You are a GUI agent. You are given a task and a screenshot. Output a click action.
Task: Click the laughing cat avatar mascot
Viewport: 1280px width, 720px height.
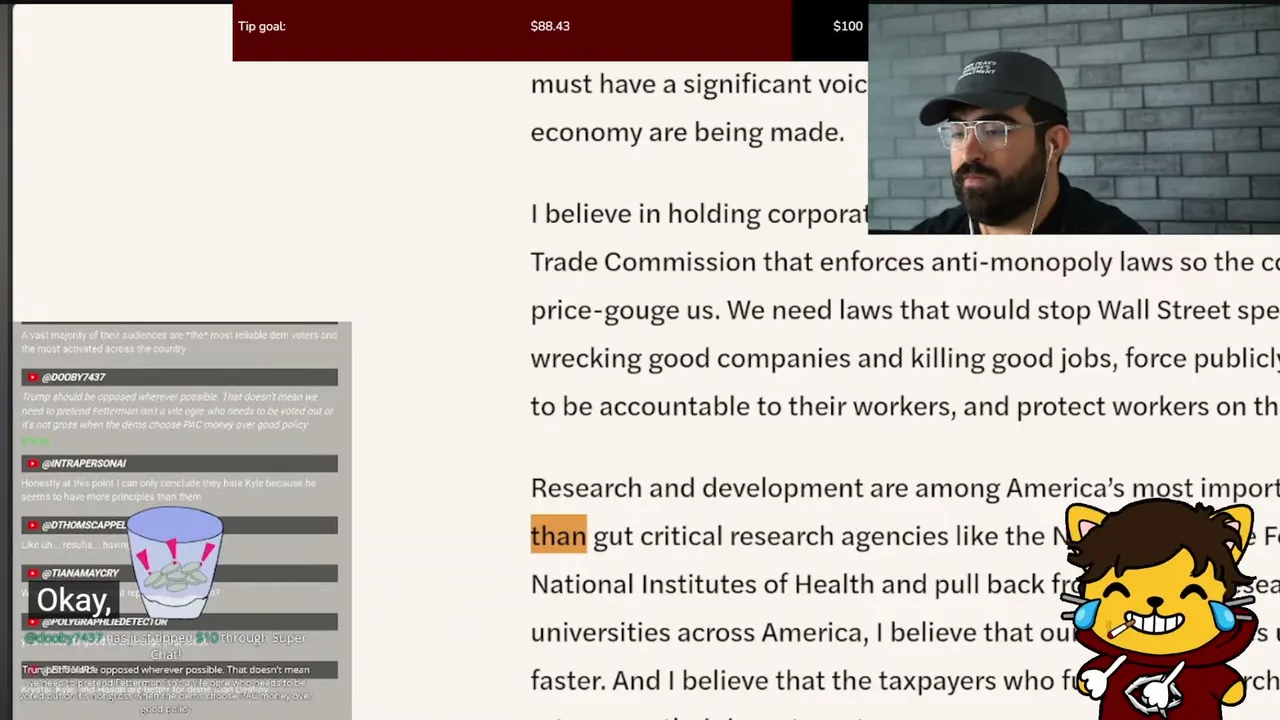[x=1158, y=610]
